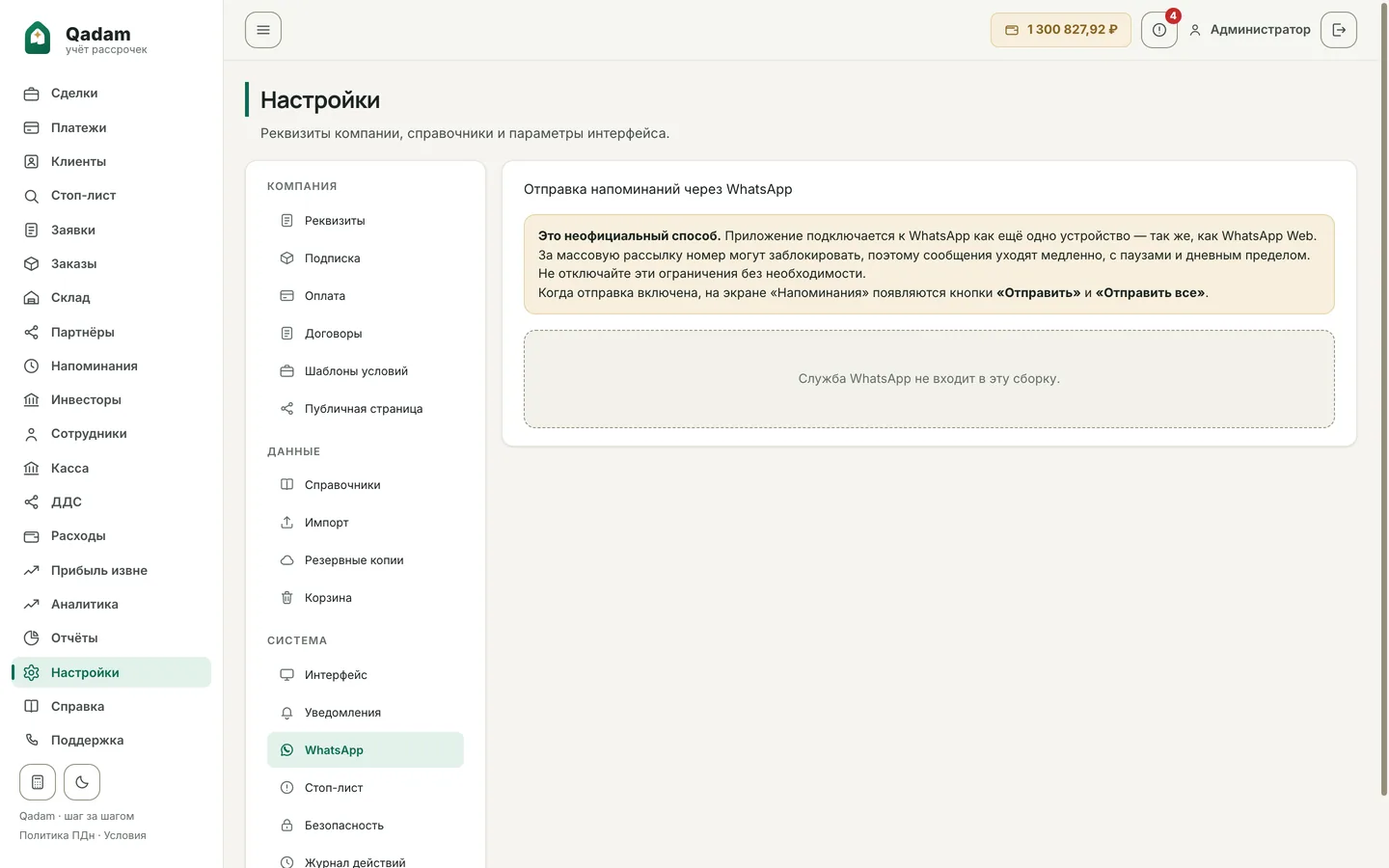Open Поддержка in main sidebar

(111, 741)
